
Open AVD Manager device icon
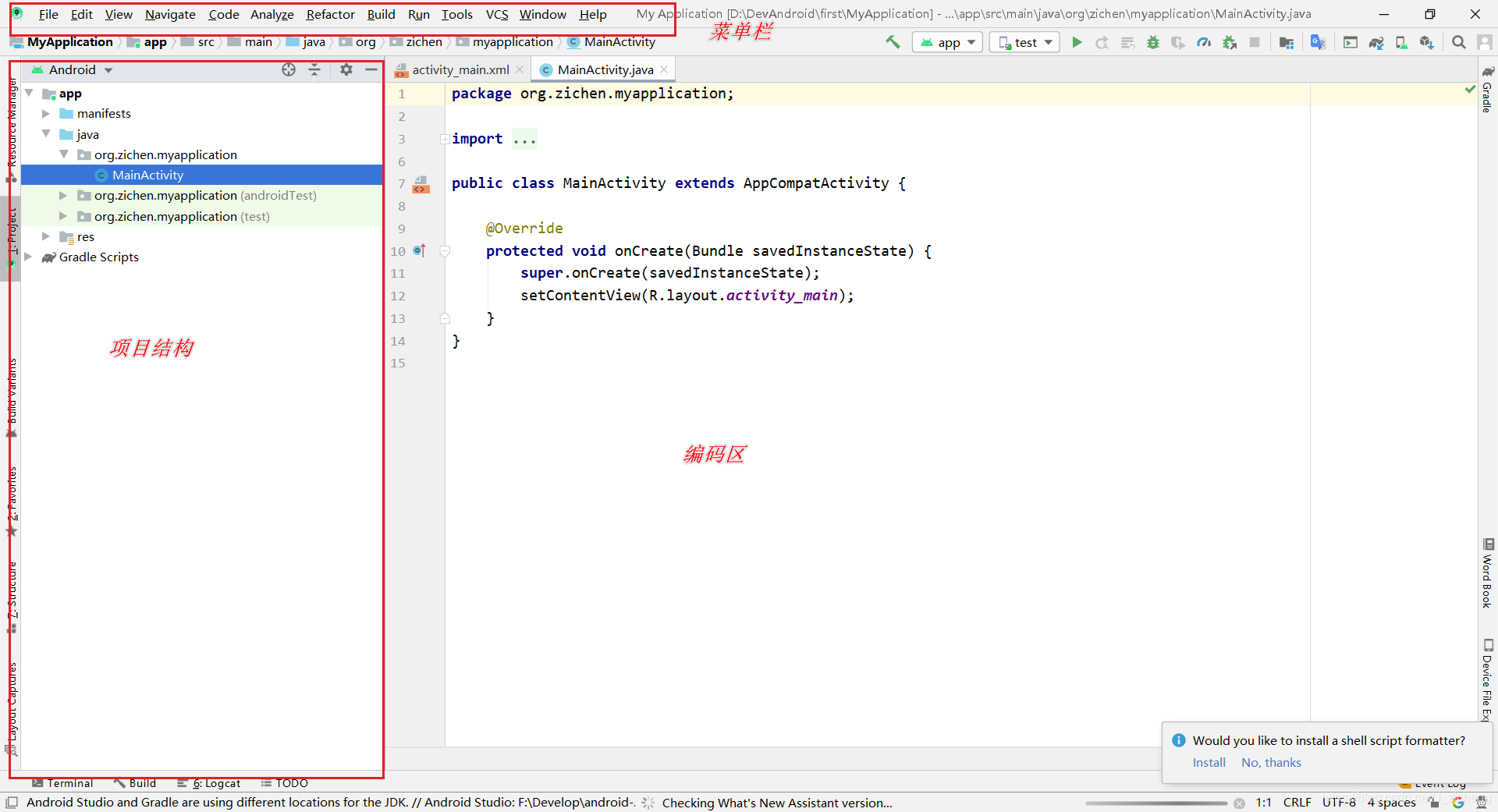pyautogui.click(x=1401, y=42)
